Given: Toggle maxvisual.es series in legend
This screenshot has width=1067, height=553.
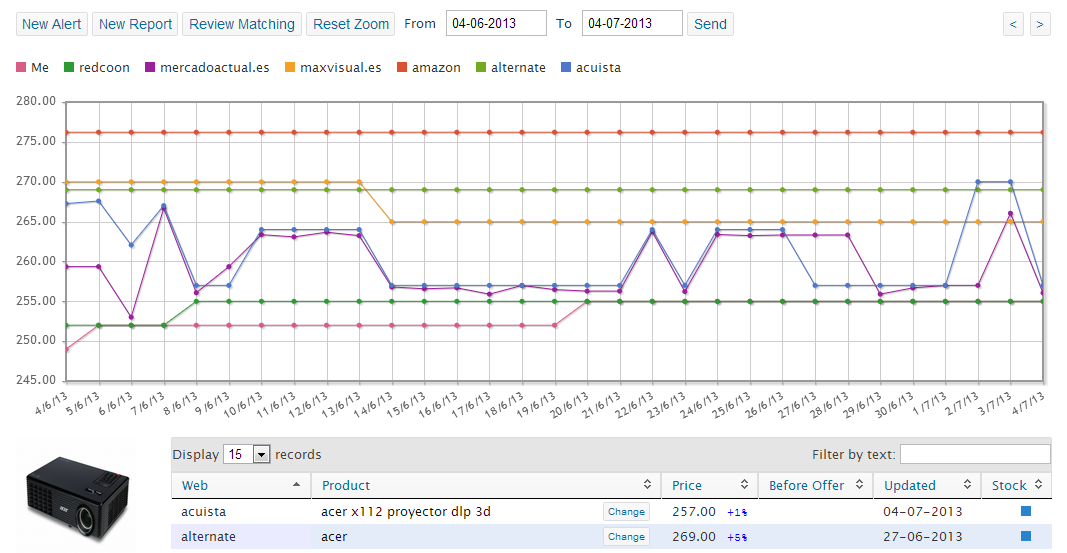Looking at the screenshot, I should coord(333,67).
